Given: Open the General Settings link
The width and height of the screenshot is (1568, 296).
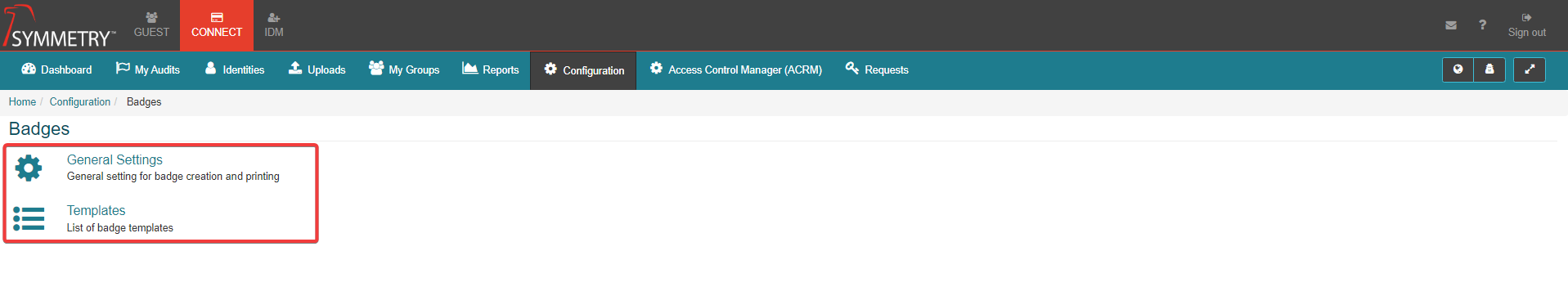Looking at the screenshot, I should (115, 159).
